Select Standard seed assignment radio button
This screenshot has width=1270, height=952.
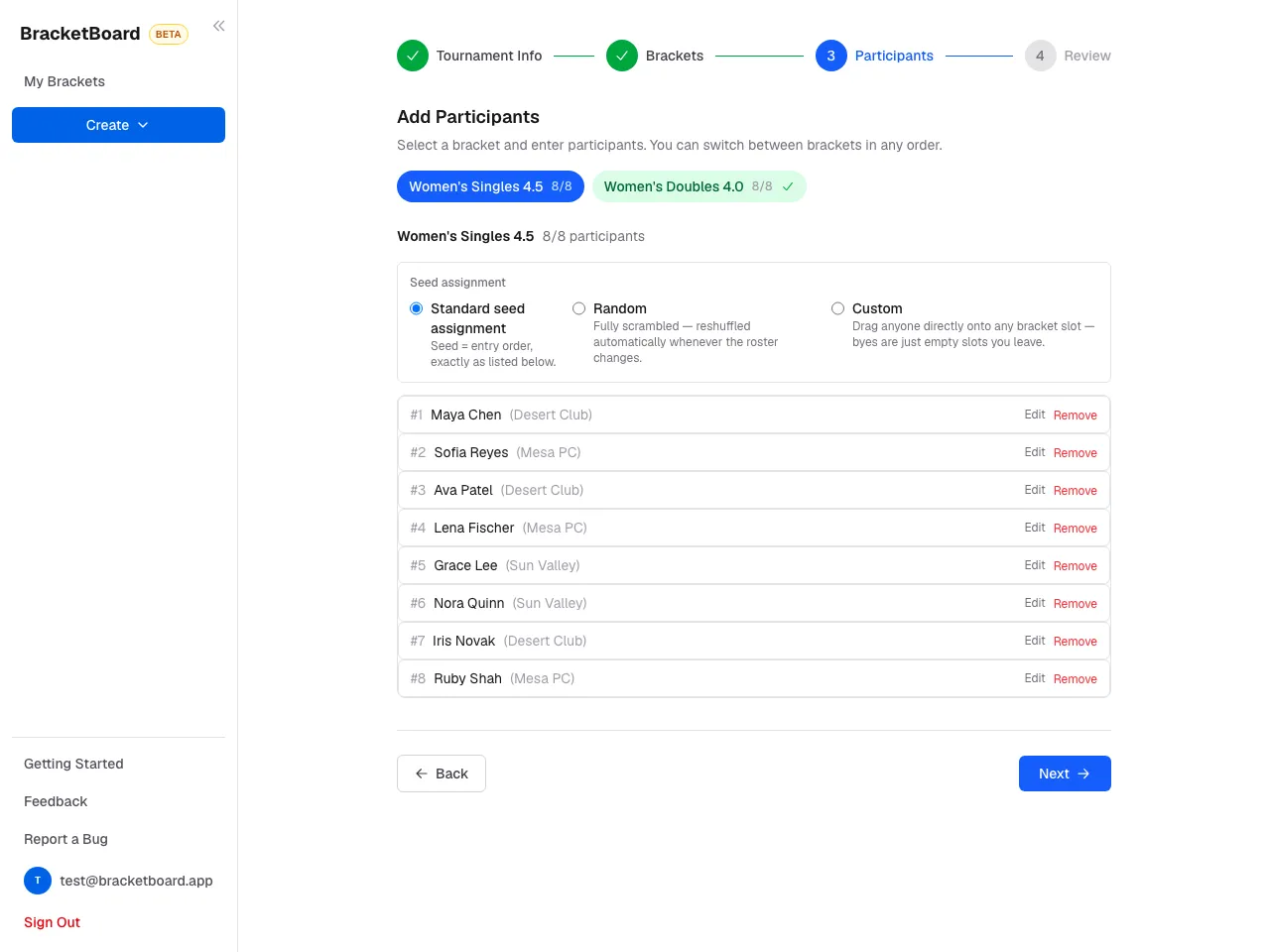[x=417, y=308]
